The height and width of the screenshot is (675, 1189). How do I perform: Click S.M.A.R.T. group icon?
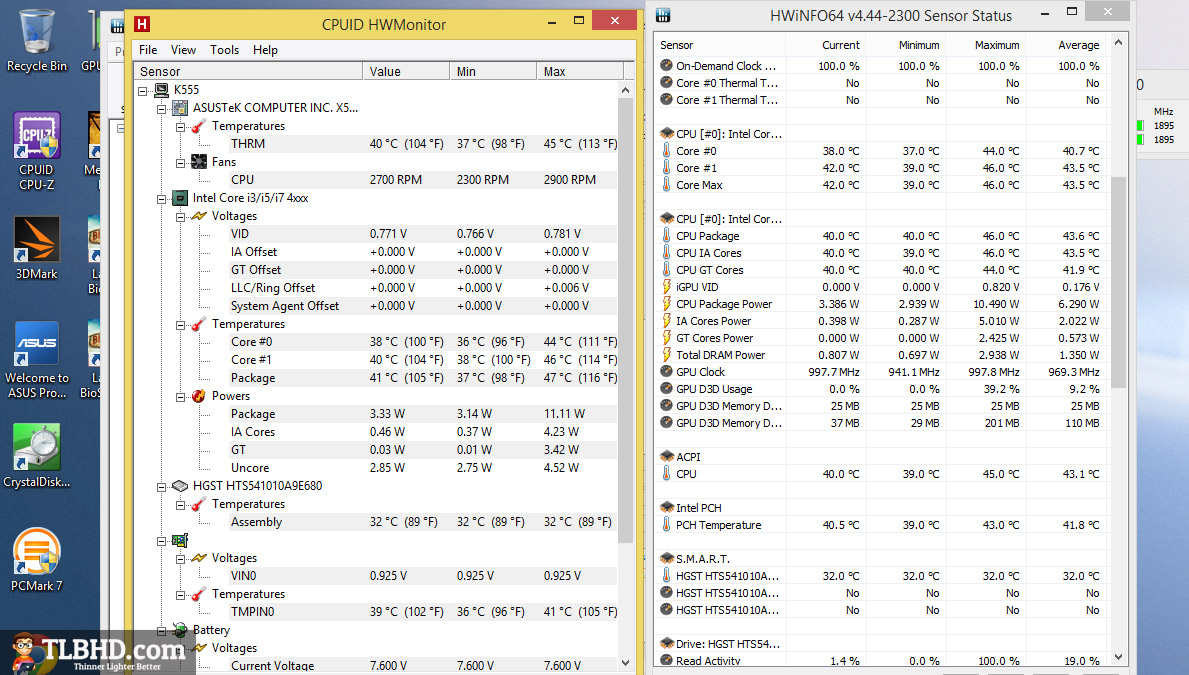click(x=667, y=558)
